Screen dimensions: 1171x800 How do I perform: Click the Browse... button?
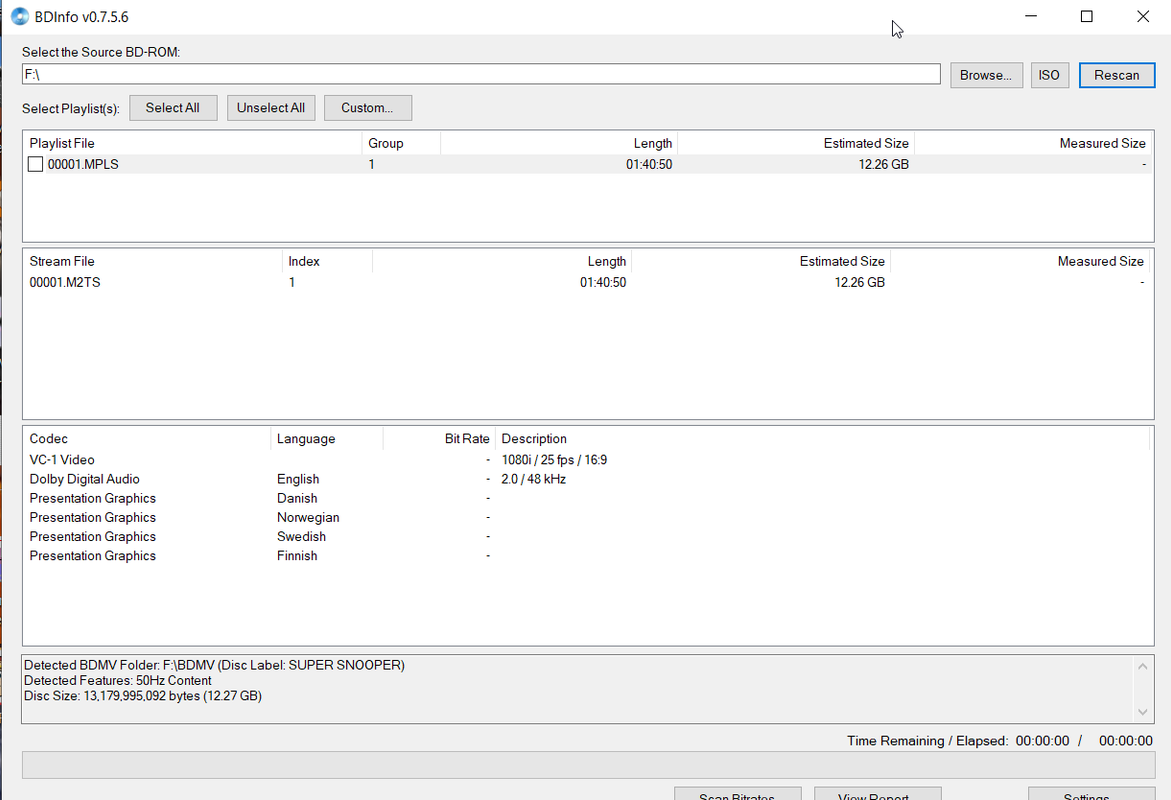pos(986,75)
